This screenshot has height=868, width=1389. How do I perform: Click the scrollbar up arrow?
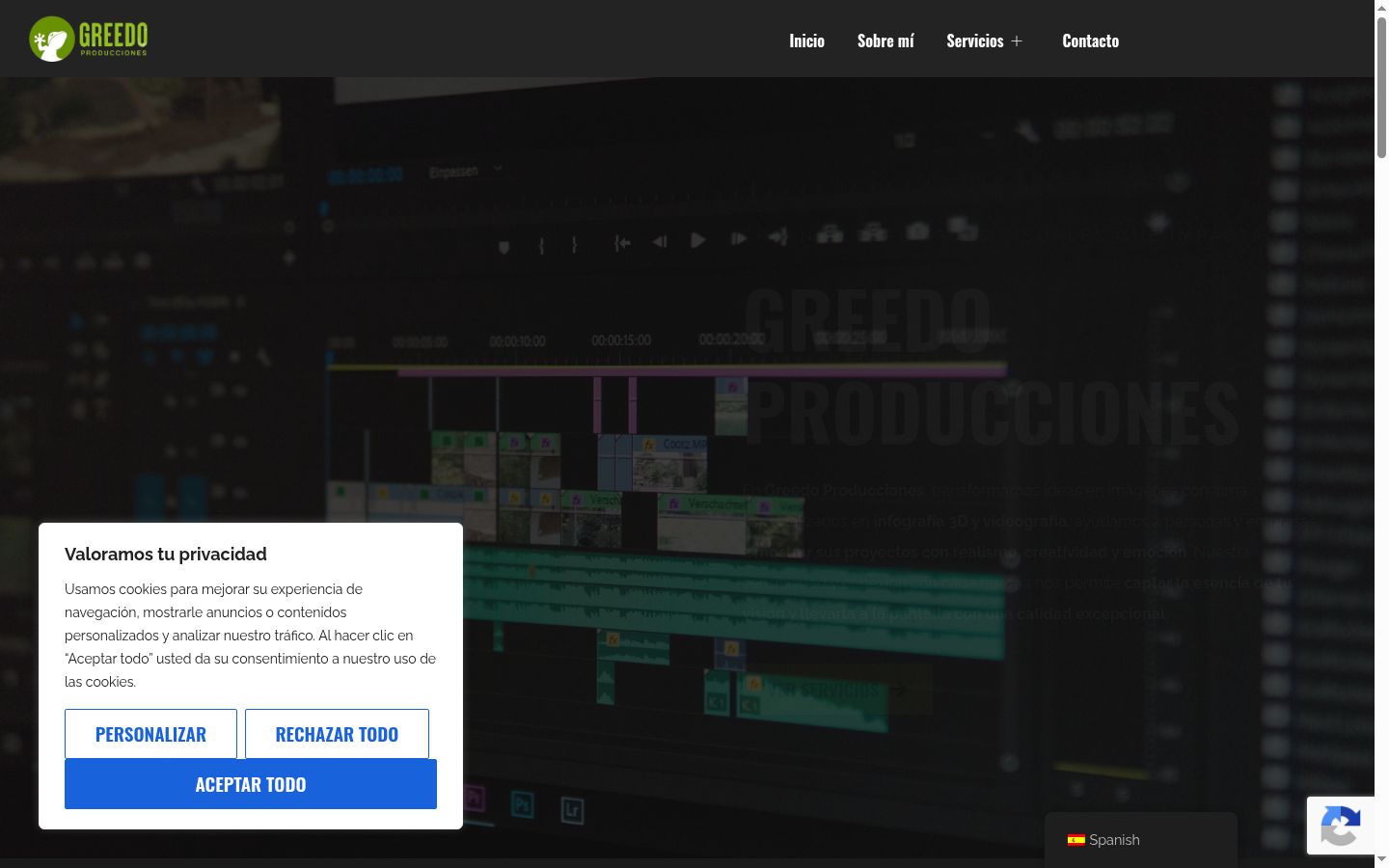[1381, 7]
